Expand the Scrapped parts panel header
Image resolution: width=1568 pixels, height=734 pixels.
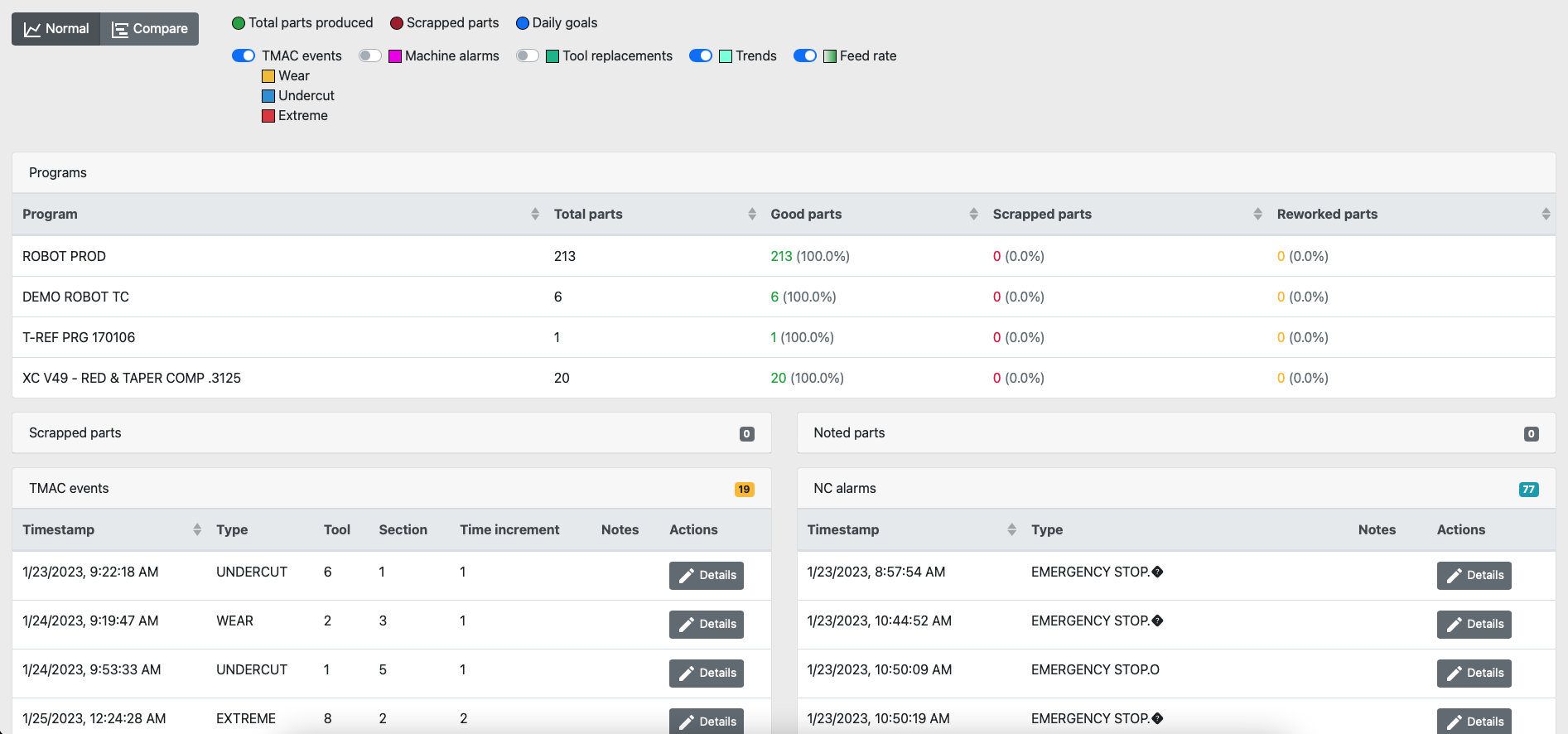[x=392, y=433]
